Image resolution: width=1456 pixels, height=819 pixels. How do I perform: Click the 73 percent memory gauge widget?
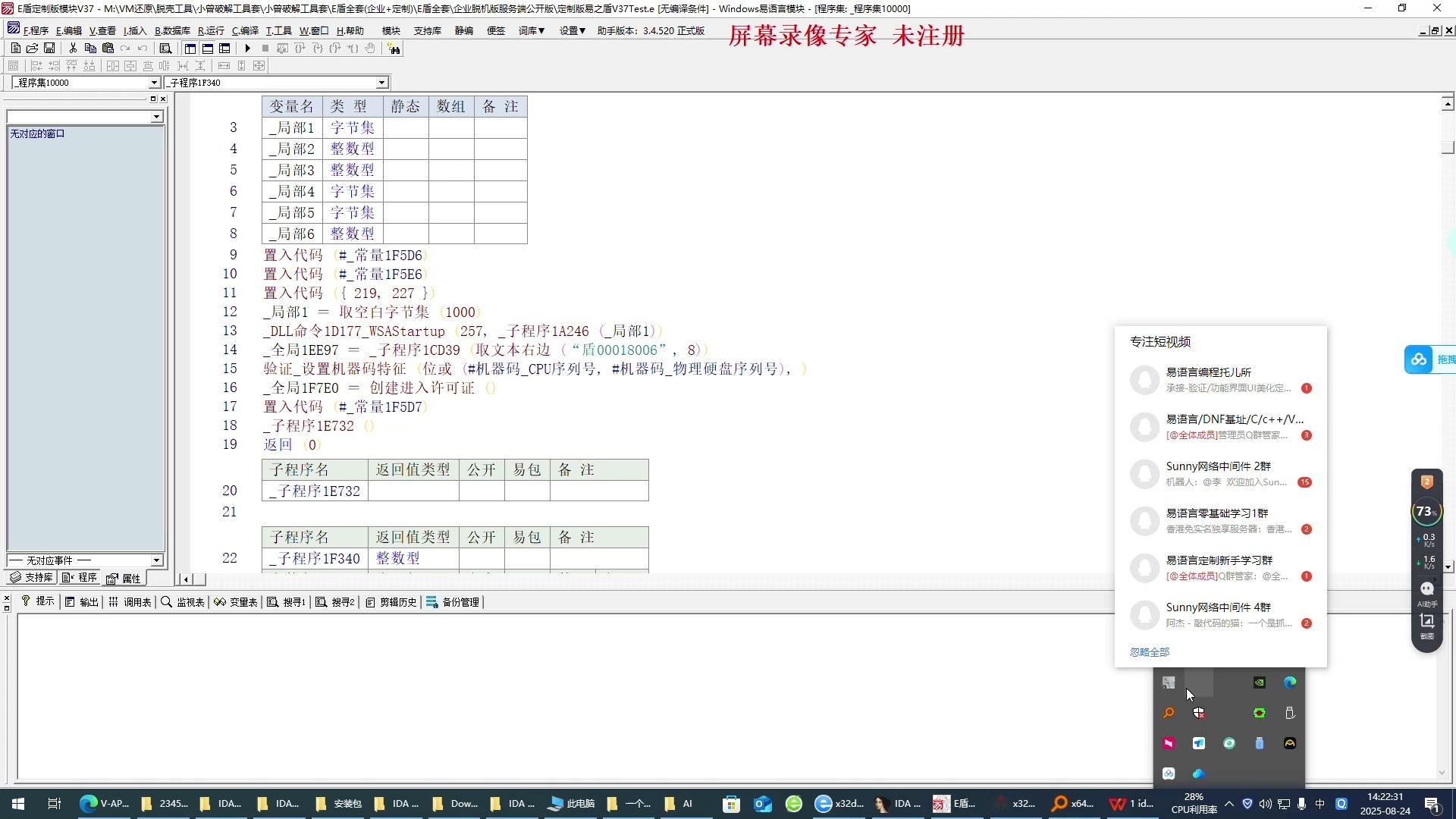point(1426,512)
